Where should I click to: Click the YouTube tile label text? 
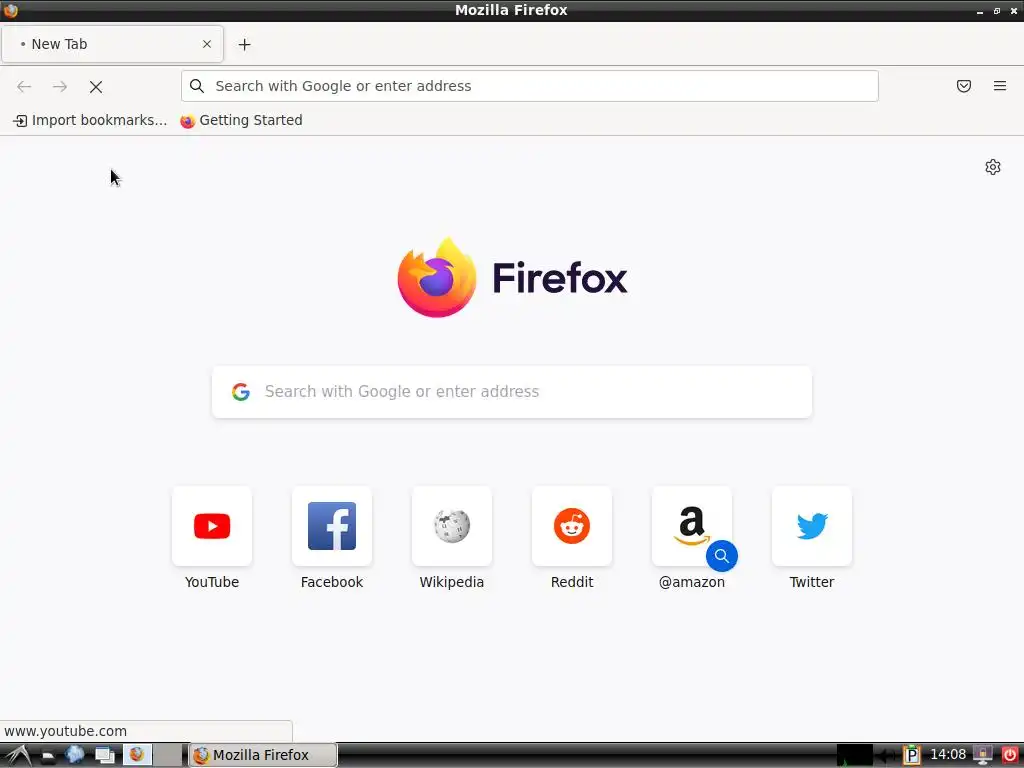point(212,582)
